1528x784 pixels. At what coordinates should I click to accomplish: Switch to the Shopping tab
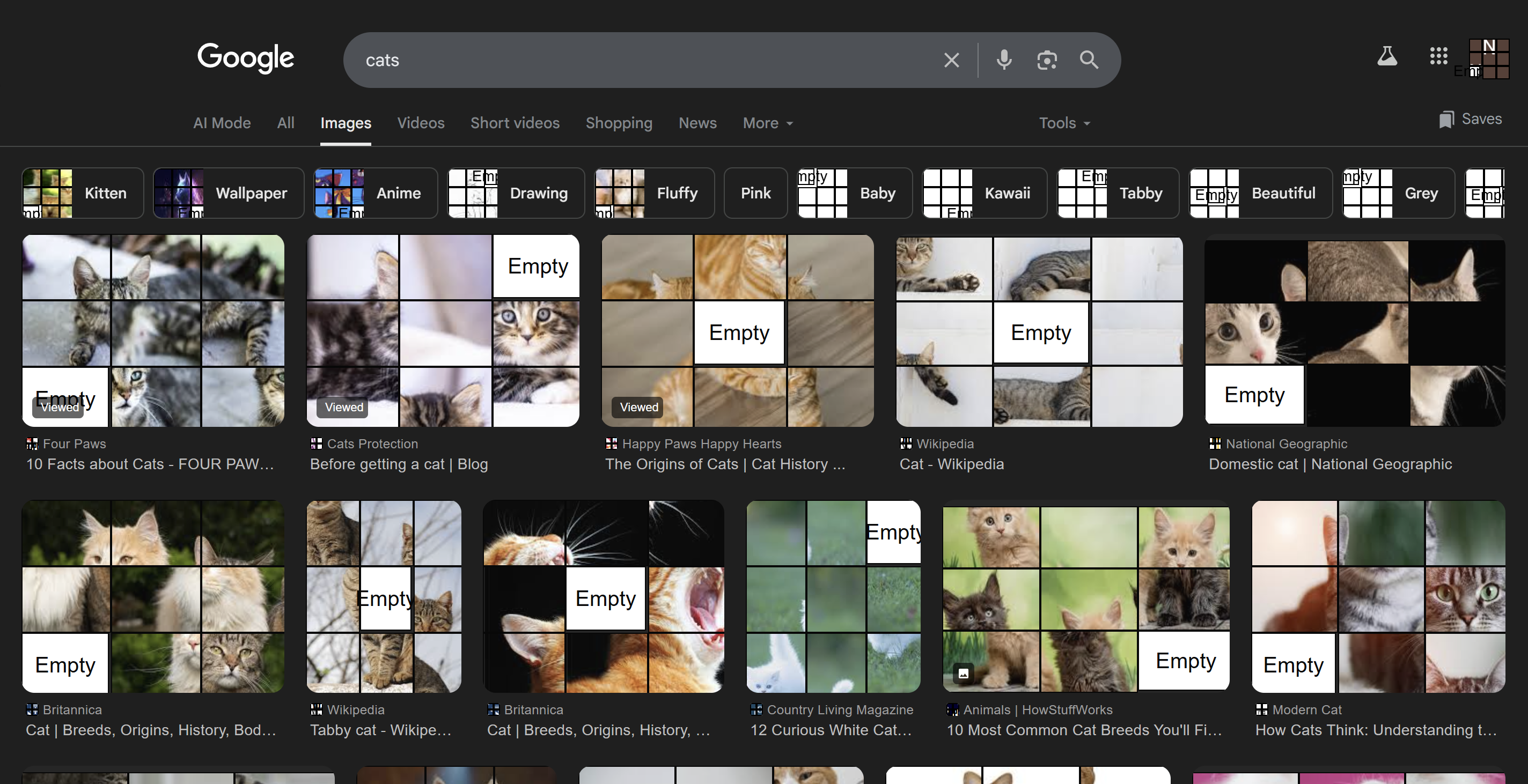(x=619, y=123)
